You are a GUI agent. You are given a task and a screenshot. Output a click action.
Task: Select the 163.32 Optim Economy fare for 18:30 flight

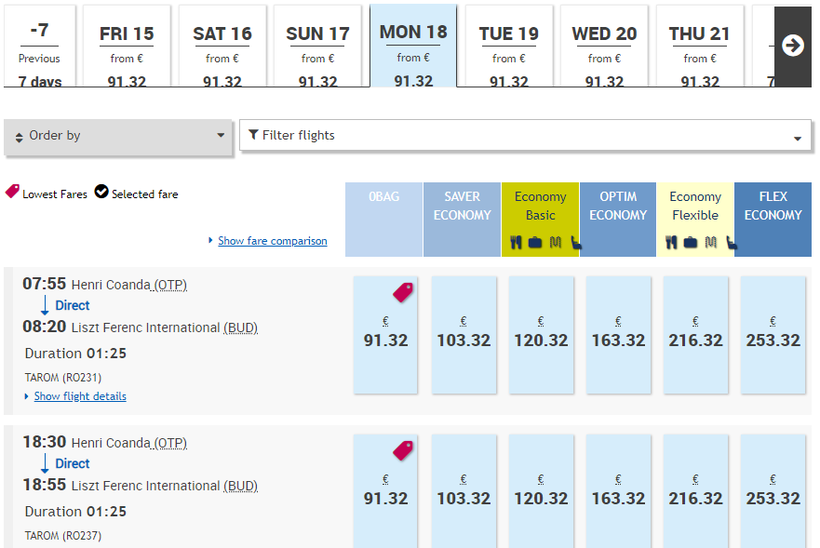[x=618, y=492]
